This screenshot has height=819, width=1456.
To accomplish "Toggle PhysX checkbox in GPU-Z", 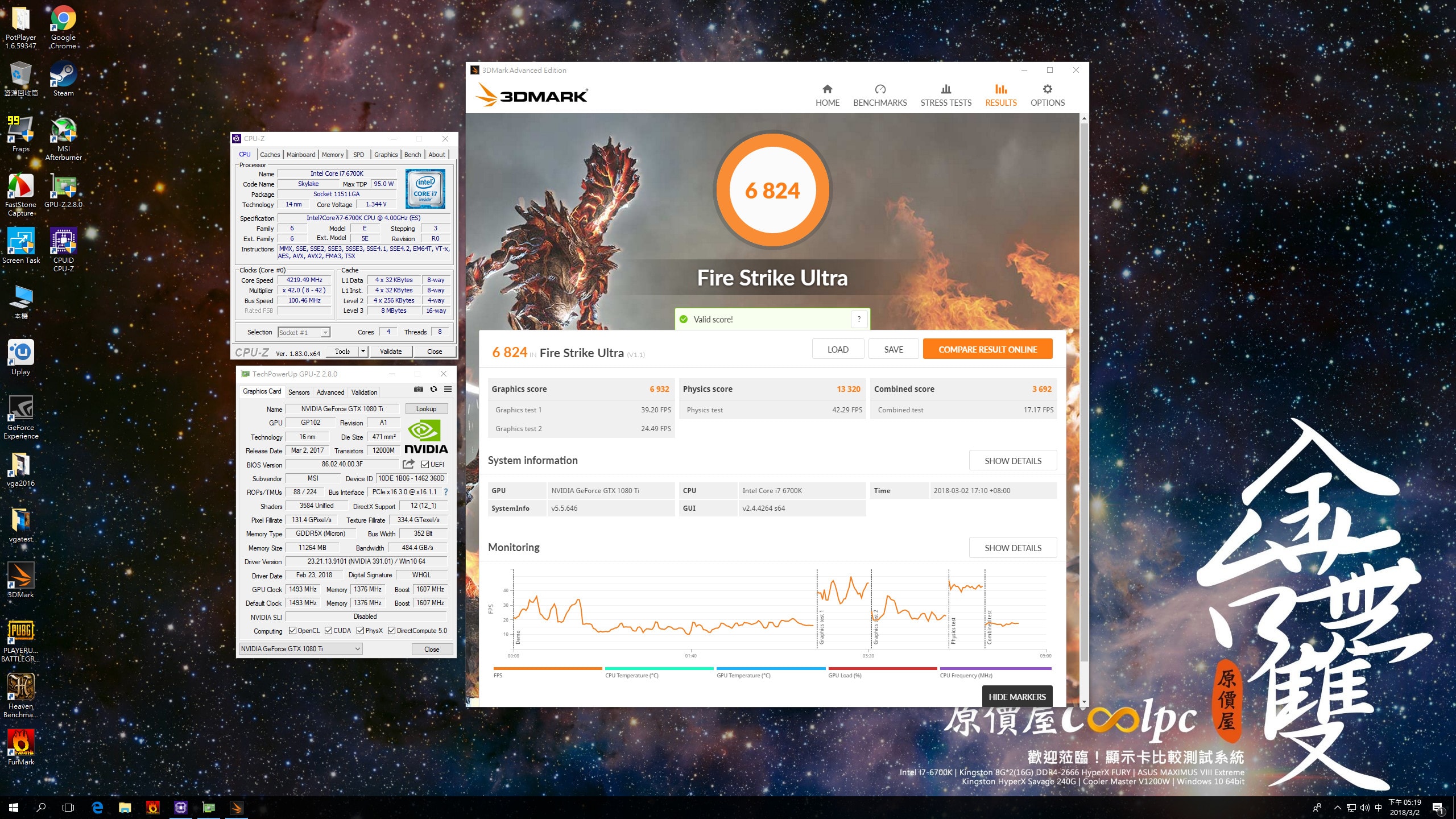I will pos(360,631).
